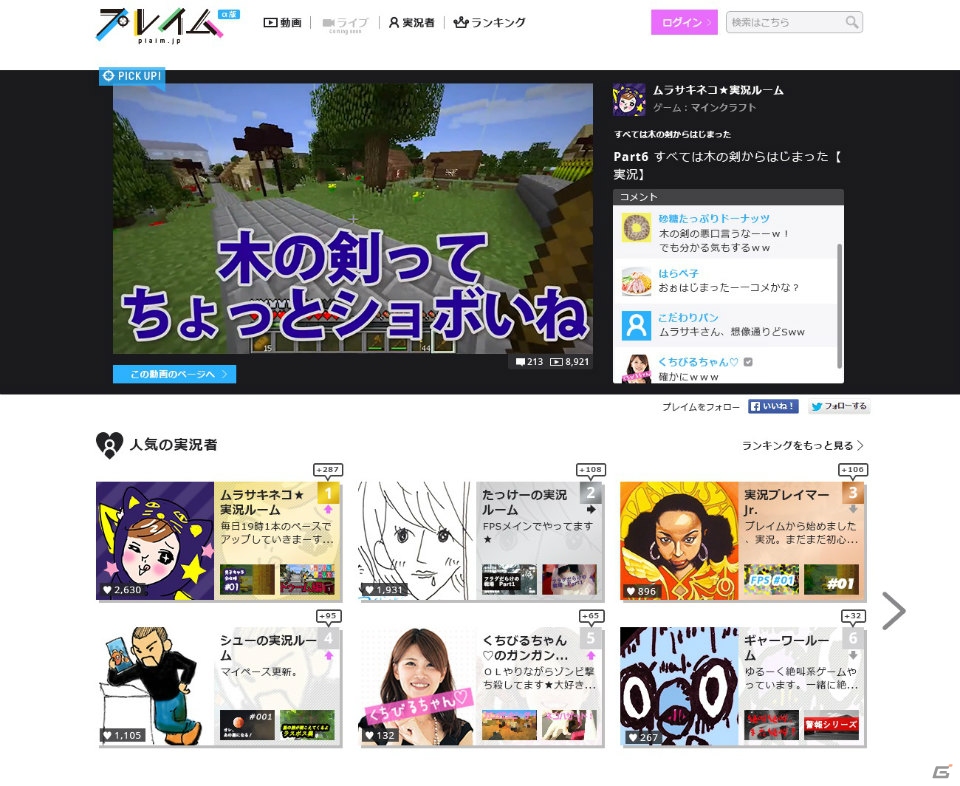Click the Twitter フォローする button
Screen dimensions: 960x786
839,406
